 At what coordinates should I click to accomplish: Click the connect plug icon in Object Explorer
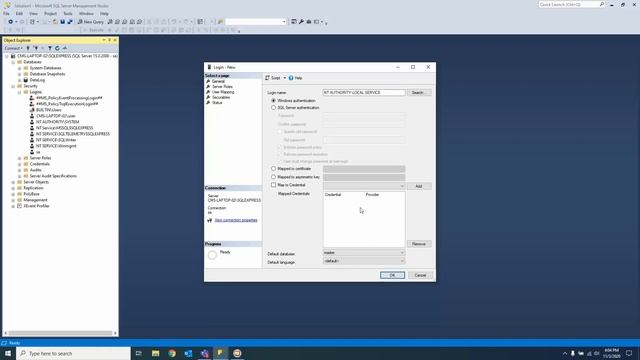(x=28, y=48)
